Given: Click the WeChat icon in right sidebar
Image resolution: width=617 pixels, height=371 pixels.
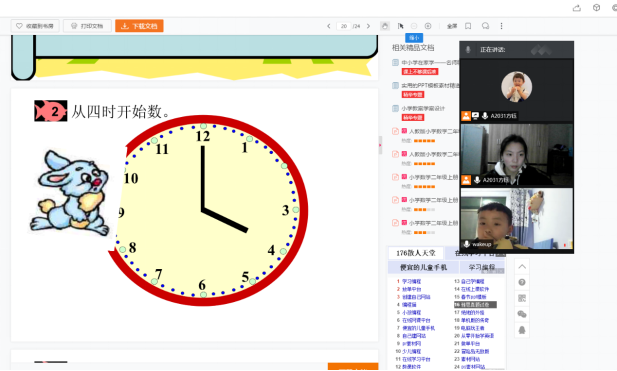Looking at the screenshot, I should click(x=522, y=314).
